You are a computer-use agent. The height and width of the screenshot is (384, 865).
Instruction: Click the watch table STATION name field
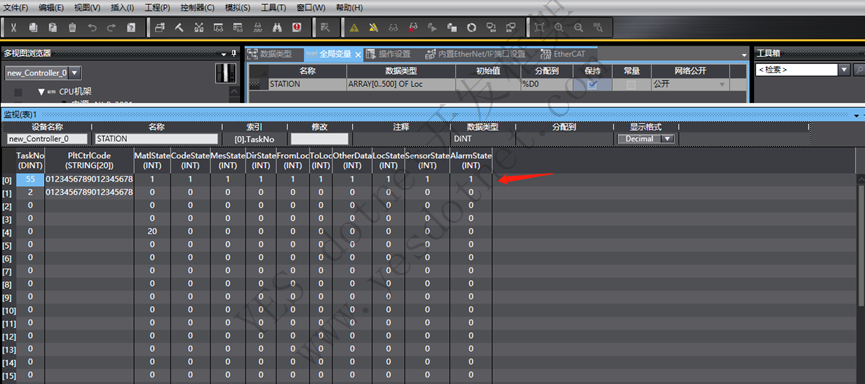(156, 139)
